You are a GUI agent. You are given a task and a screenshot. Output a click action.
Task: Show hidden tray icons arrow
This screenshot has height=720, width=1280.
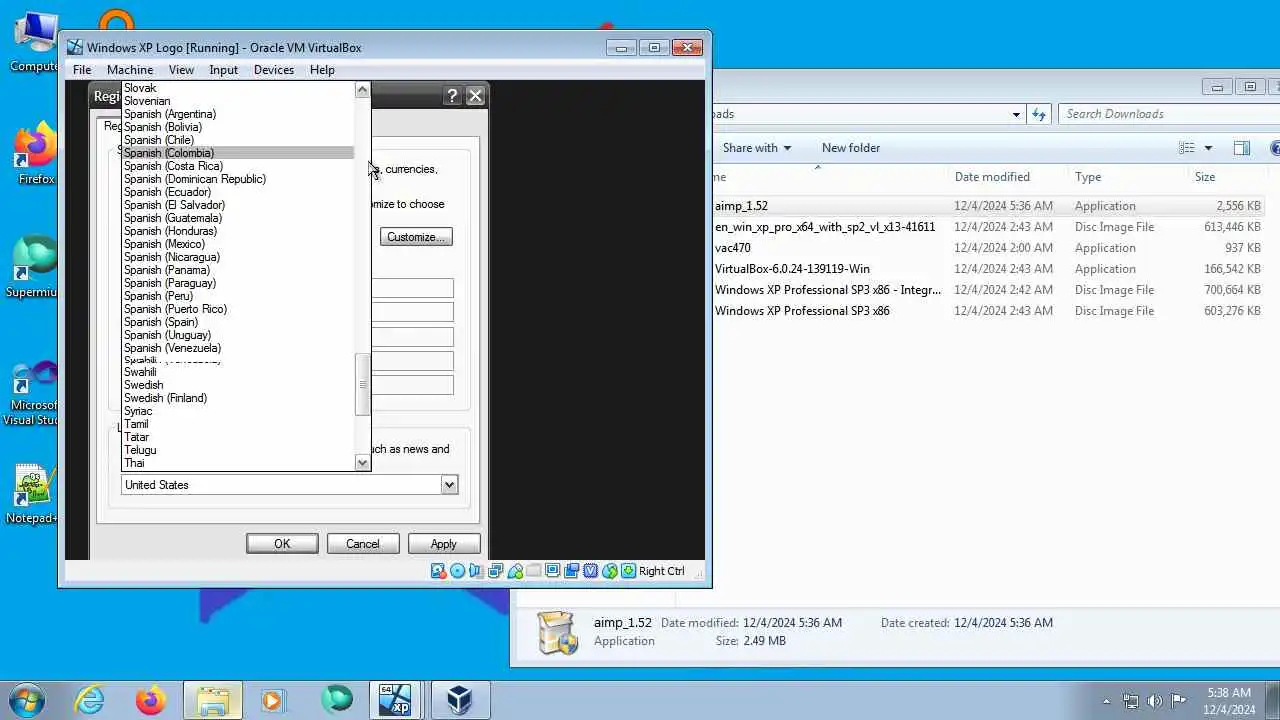[x=1106, y=701]
